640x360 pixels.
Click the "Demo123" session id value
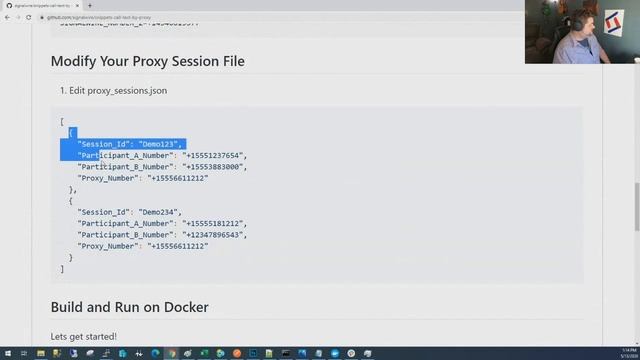(158, 144)
